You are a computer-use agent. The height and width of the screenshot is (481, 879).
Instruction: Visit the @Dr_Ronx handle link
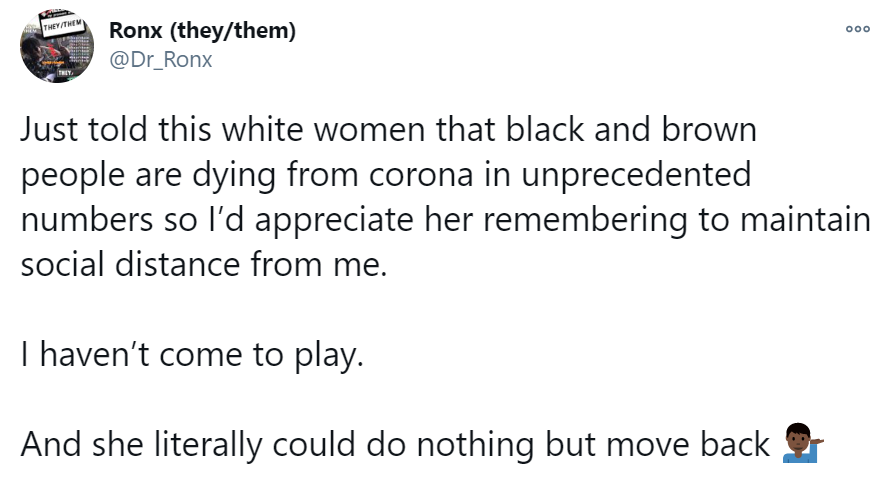pos(160,59)
